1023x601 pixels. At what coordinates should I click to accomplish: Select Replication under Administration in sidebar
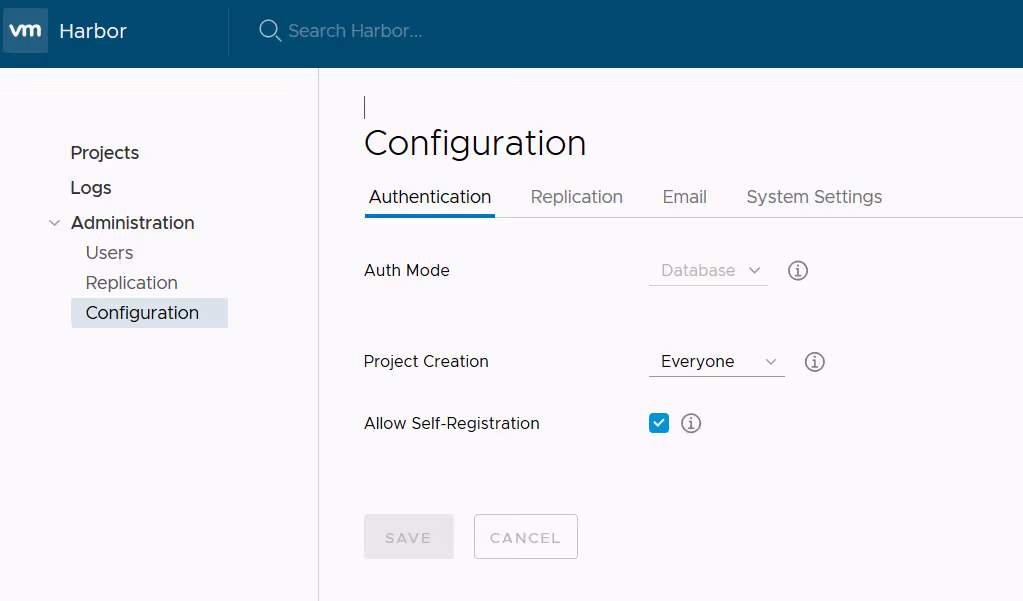pos(131,283)
